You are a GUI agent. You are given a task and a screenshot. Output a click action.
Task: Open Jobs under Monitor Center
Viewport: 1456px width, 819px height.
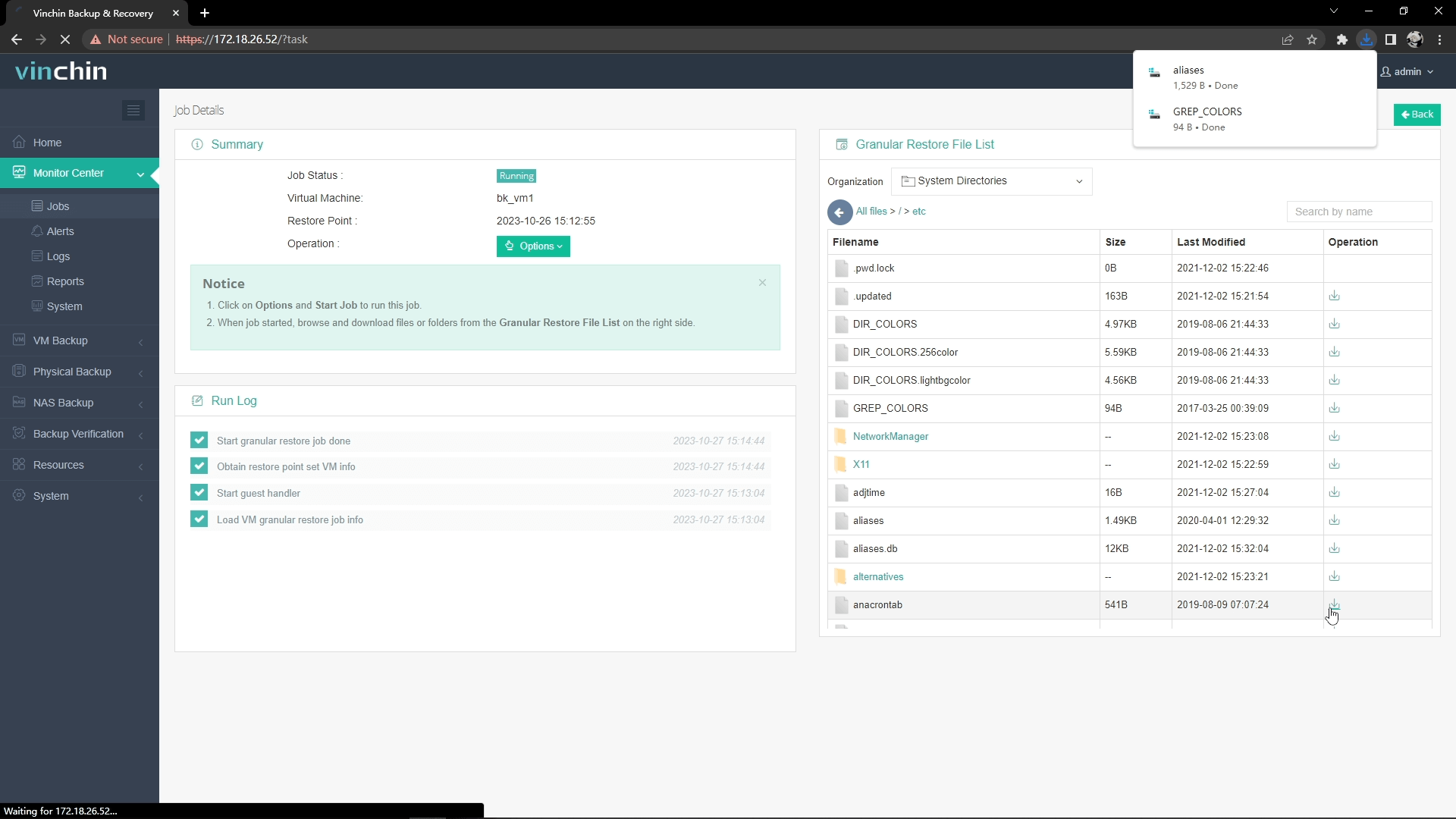click(80, 206)
